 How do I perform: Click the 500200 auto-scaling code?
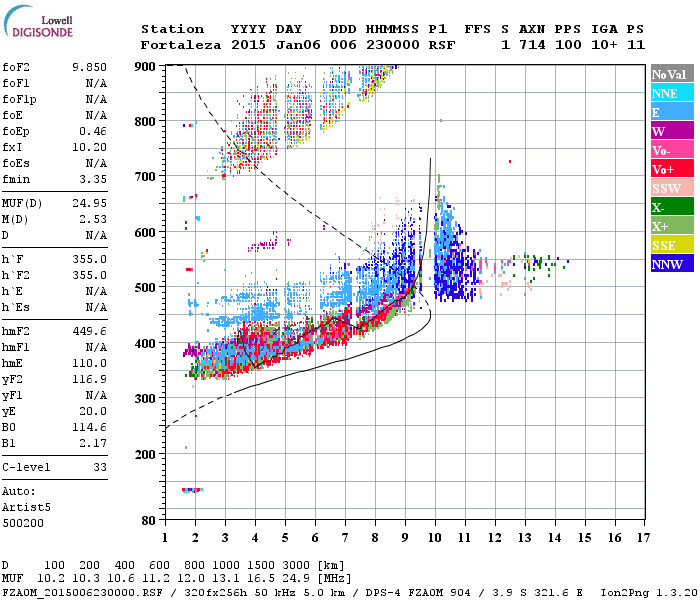coord(23,523)
